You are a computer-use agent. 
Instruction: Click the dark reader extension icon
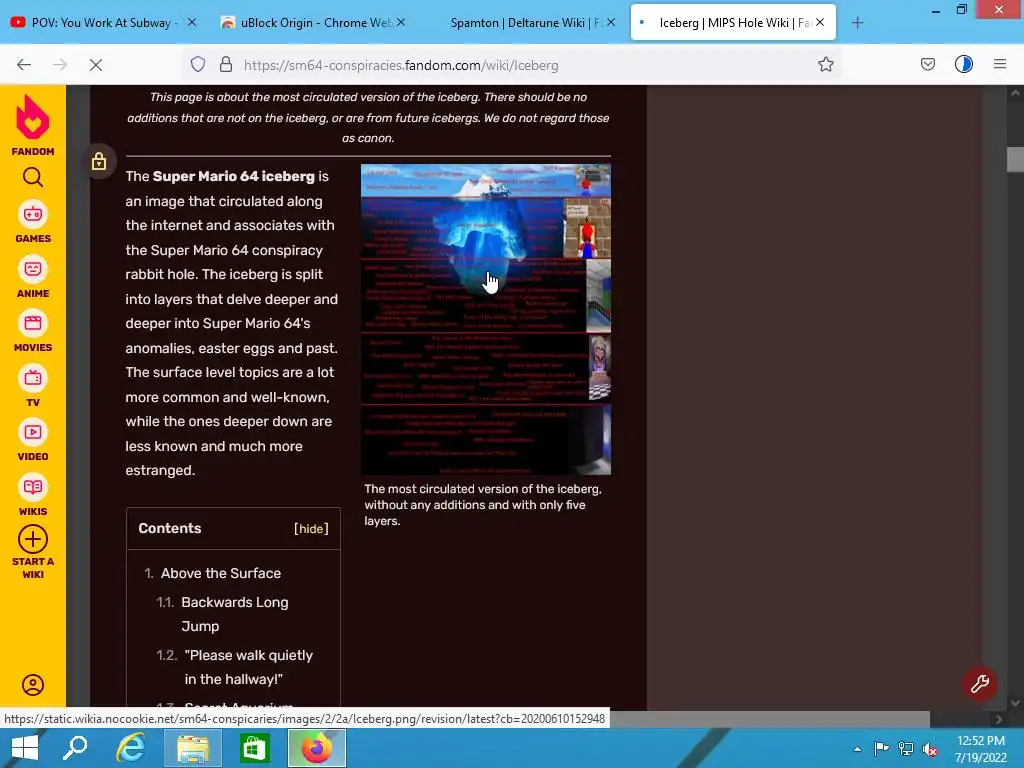pyautogui.click(x=964, y=64)
